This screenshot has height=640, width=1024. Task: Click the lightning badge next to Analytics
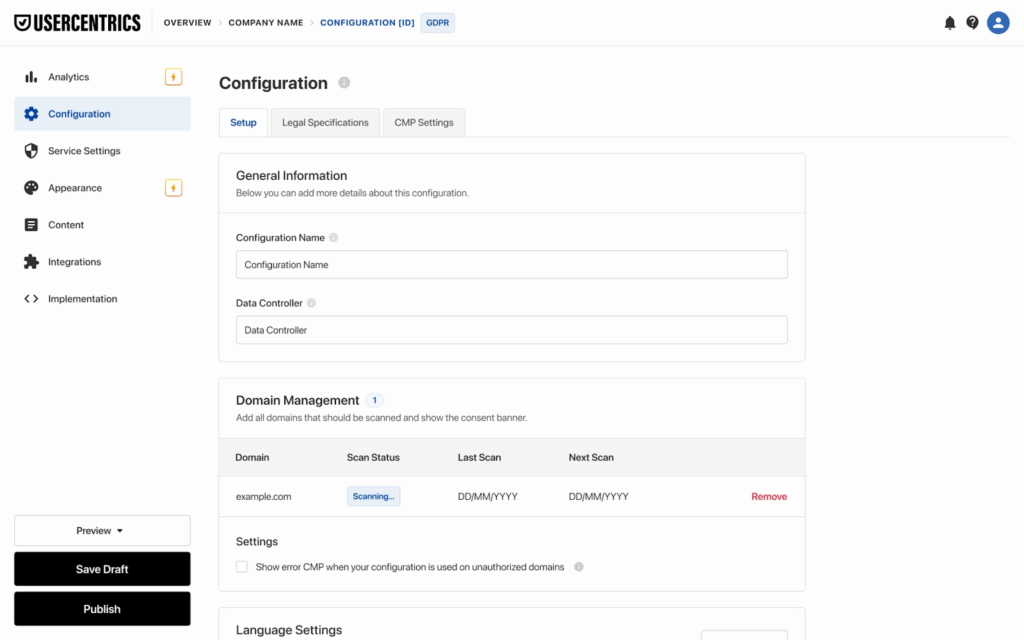[173, 77]
